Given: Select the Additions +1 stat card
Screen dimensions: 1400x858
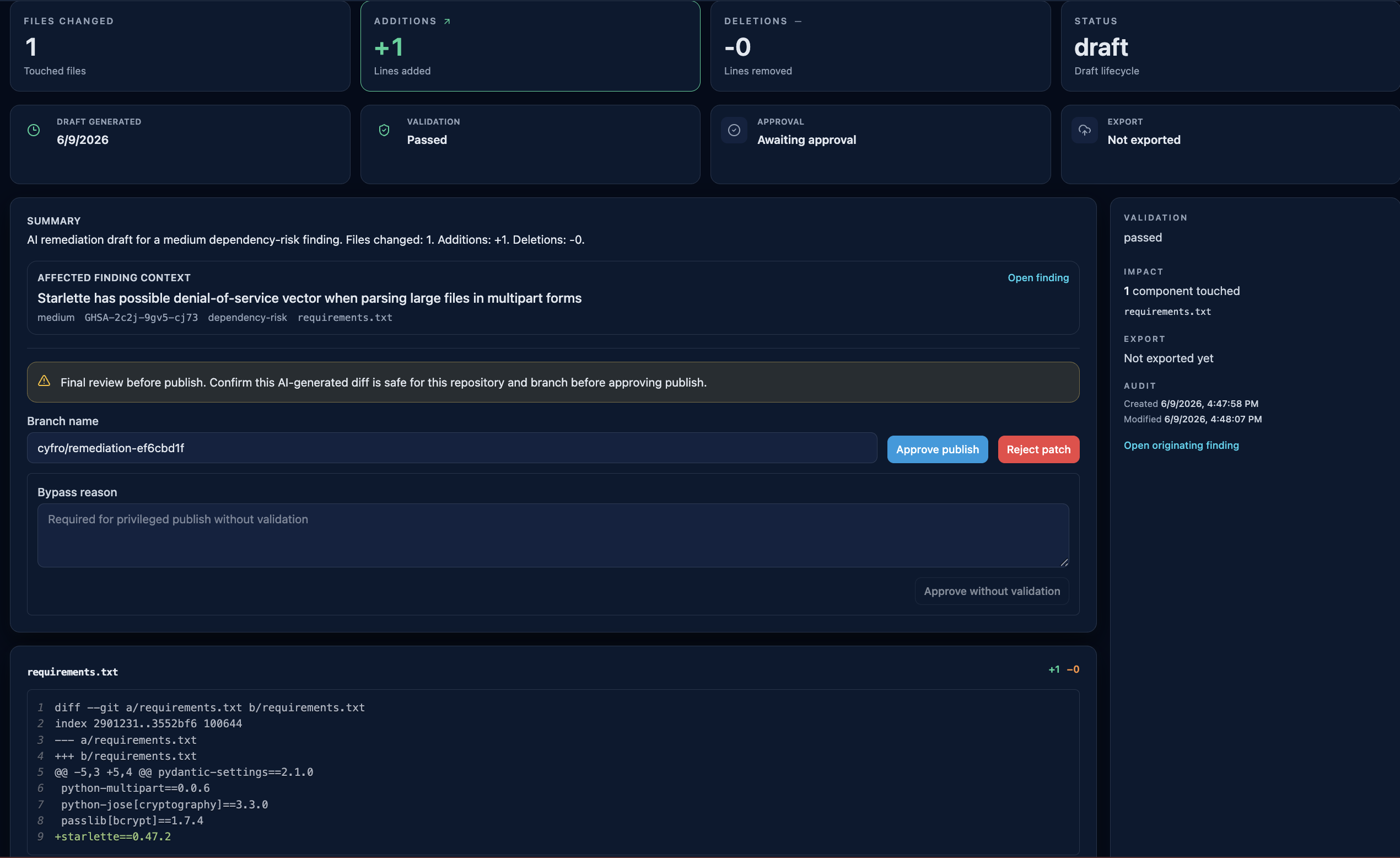Looking at the screenshot, I should (x=530, y=46).
